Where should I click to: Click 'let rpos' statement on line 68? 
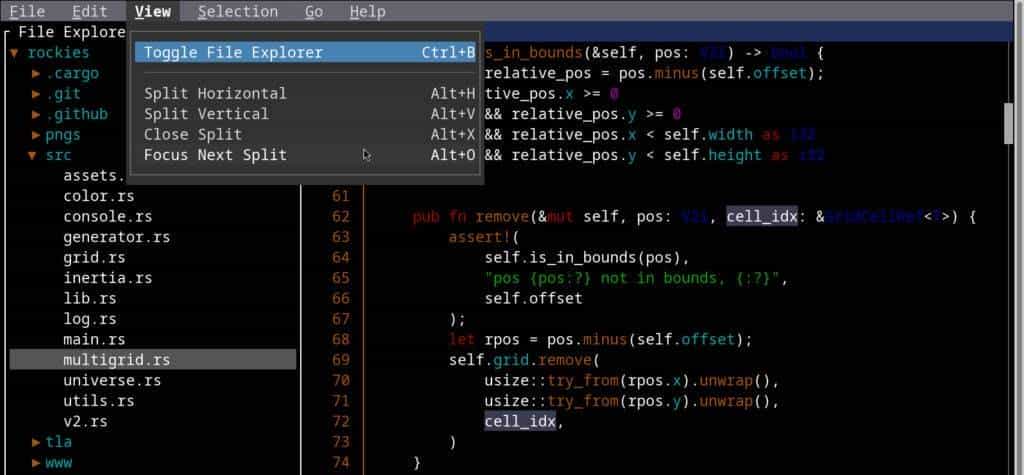pos(483,340)
